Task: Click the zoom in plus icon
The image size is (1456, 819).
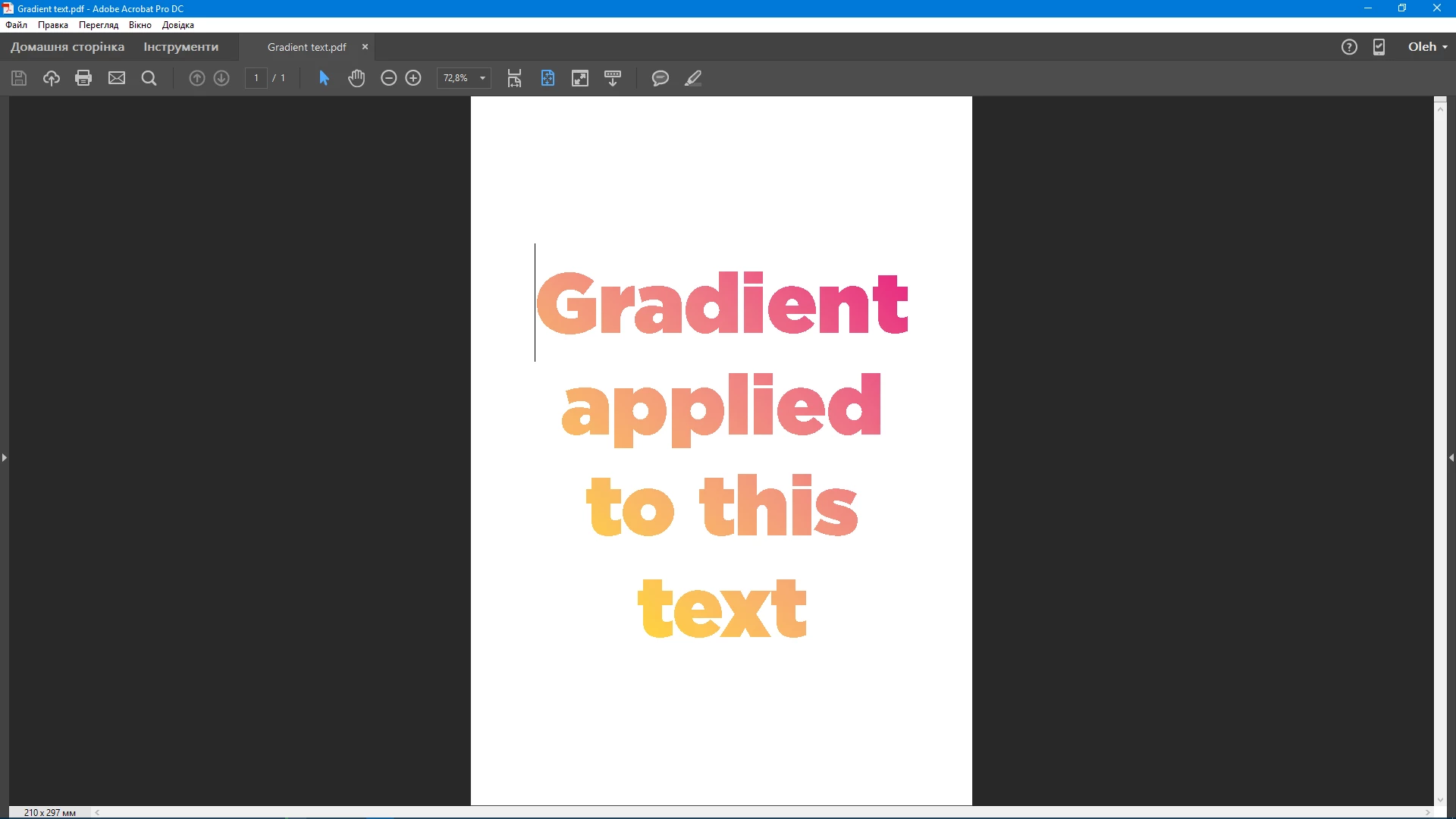Action: pyautogui.click(x=413, y=78)
